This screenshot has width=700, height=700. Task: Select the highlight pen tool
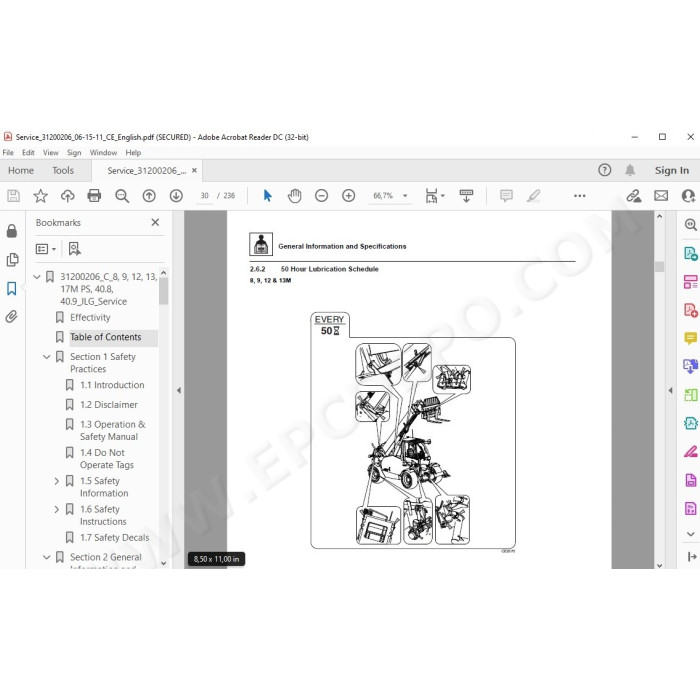533,196
